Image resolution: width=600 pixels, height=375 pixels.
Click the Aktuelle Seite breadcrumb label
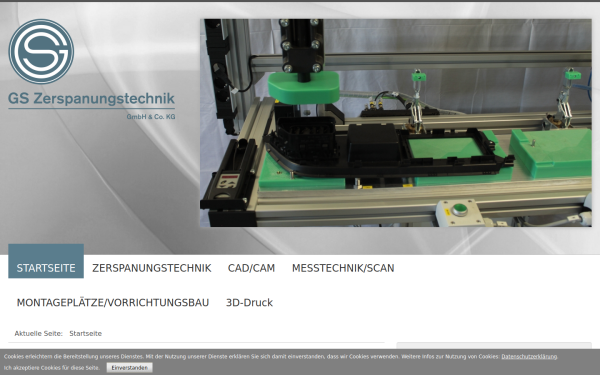pos(38,333)
